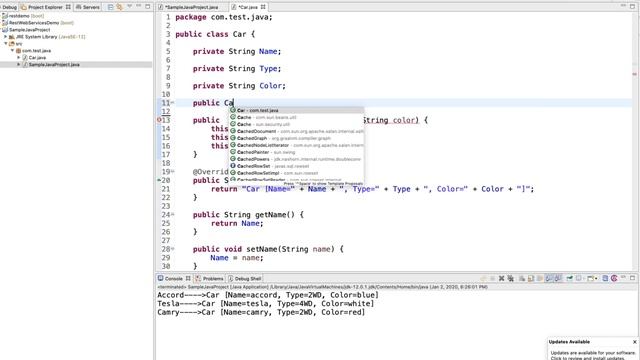Click Remove All Terminated Launches double-X icon
This screenshot has width=640, height=360.
pos(511,278)
